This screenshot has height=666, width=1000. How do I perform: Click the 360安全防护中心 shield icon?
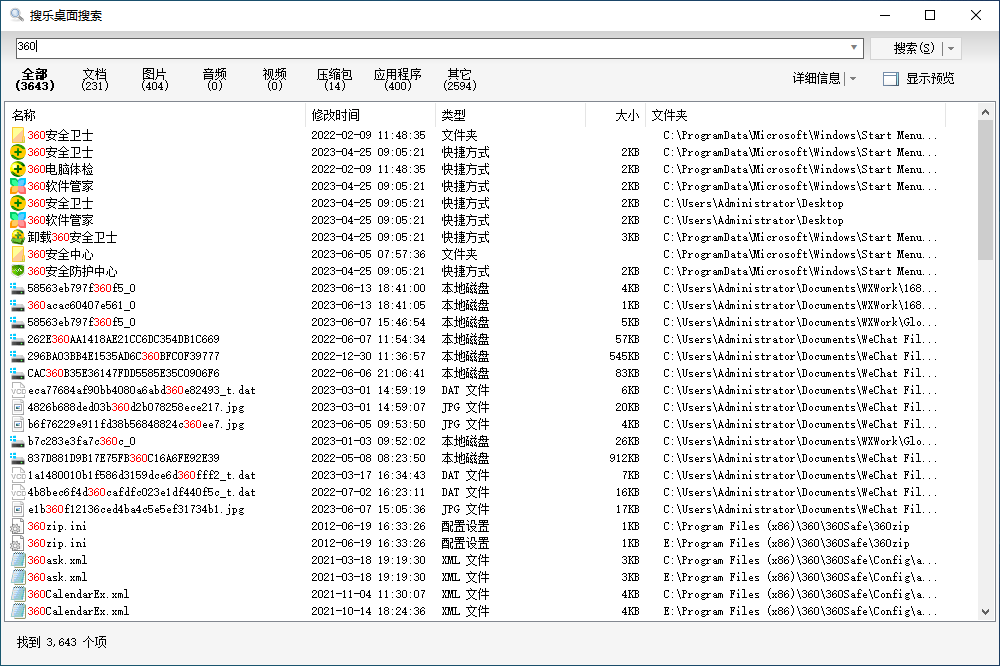pyautogui.click(x=18, y=271)
